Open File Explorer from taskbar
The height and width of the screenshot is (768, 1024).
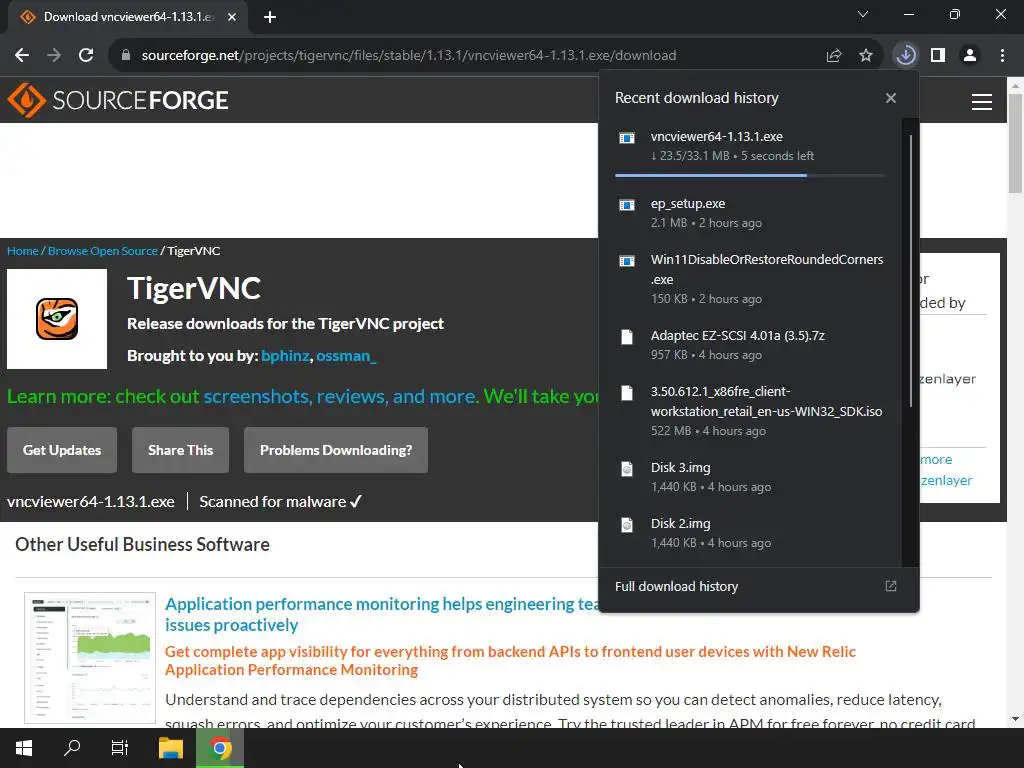tap(170, 748)
